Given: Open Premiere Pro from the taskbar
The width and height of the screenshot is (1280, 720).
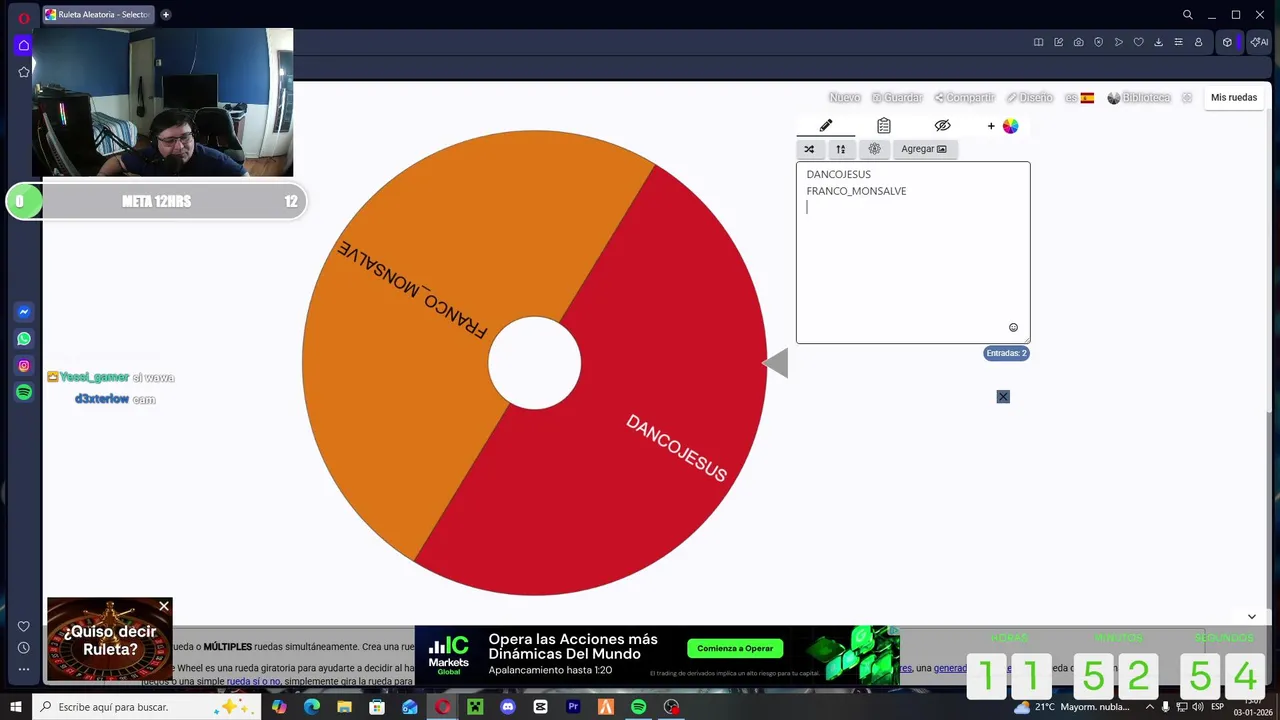Looking at the screenshot, I should click(x=573, y=707).
